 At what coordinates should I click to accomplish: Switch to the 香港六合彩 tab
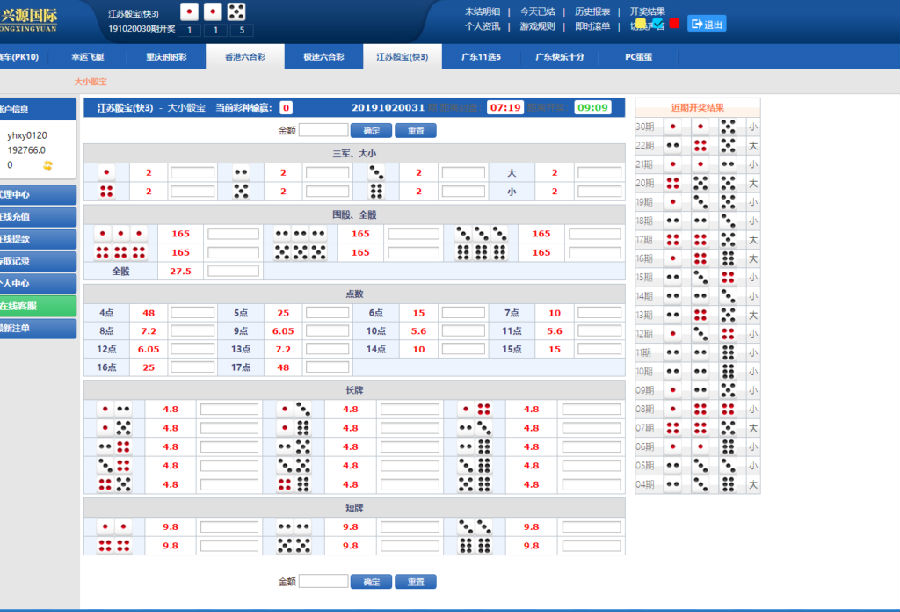235,58
